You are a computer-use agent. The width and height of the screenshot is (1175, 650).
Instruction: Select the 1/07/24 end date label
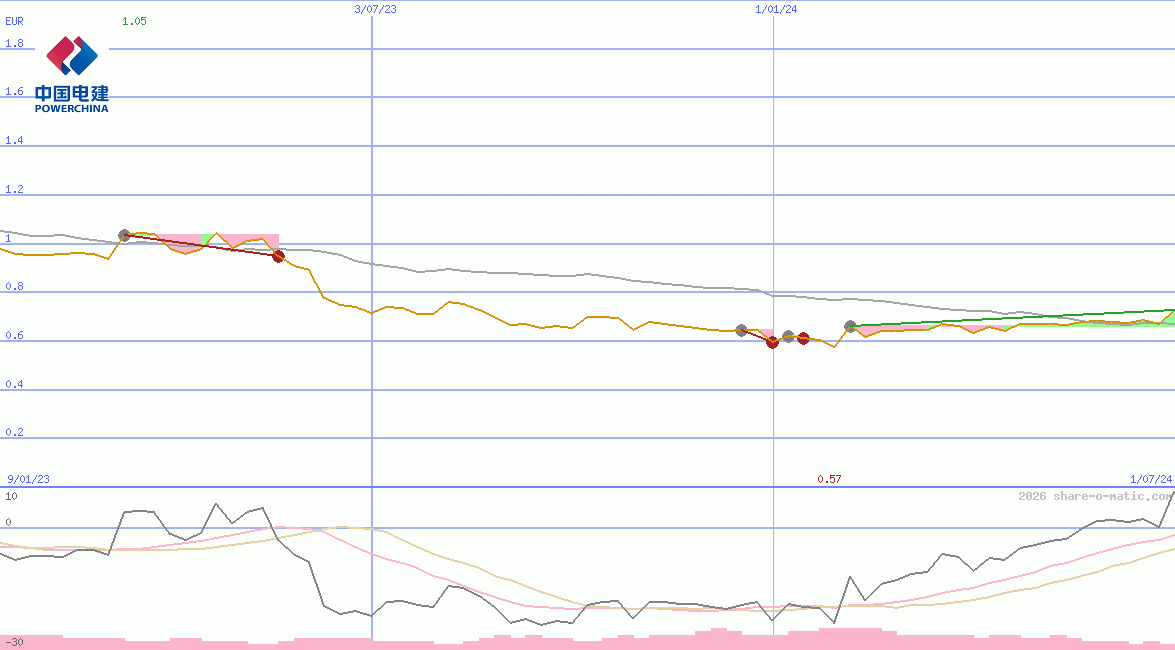(x=1150, y=479)
